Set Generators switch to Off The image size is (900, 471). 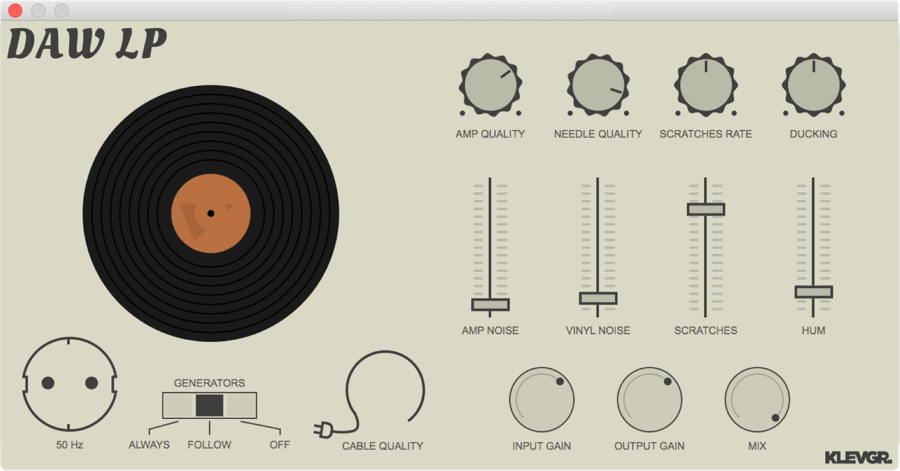click(x=242, y=405)
